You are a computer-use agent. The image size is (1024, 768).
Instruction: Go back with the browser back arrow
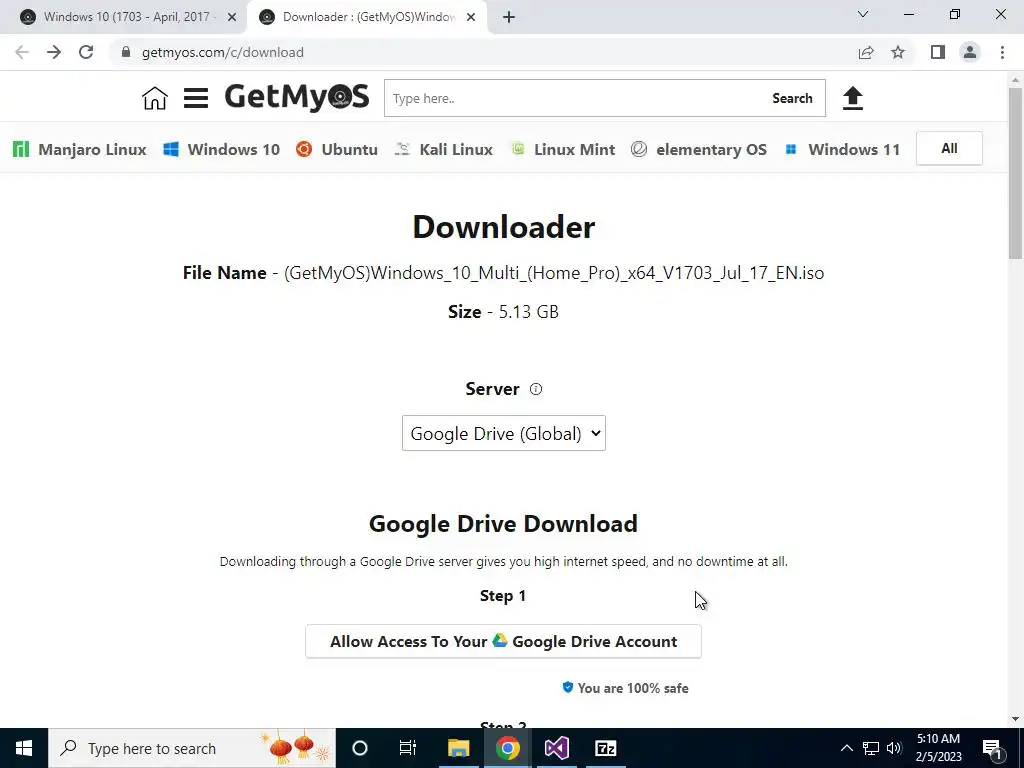tap(22, 52)
